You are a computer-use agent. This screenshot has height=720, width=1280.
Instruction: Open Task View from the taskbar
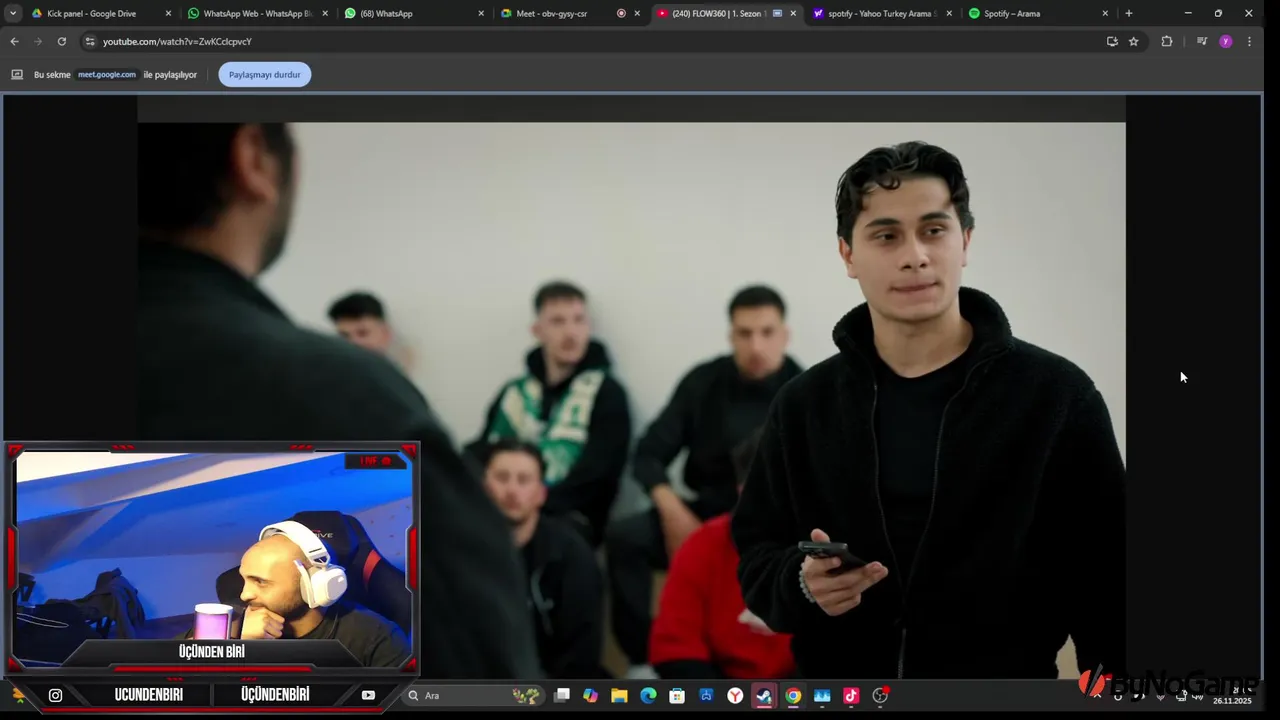tap(563, 695)
